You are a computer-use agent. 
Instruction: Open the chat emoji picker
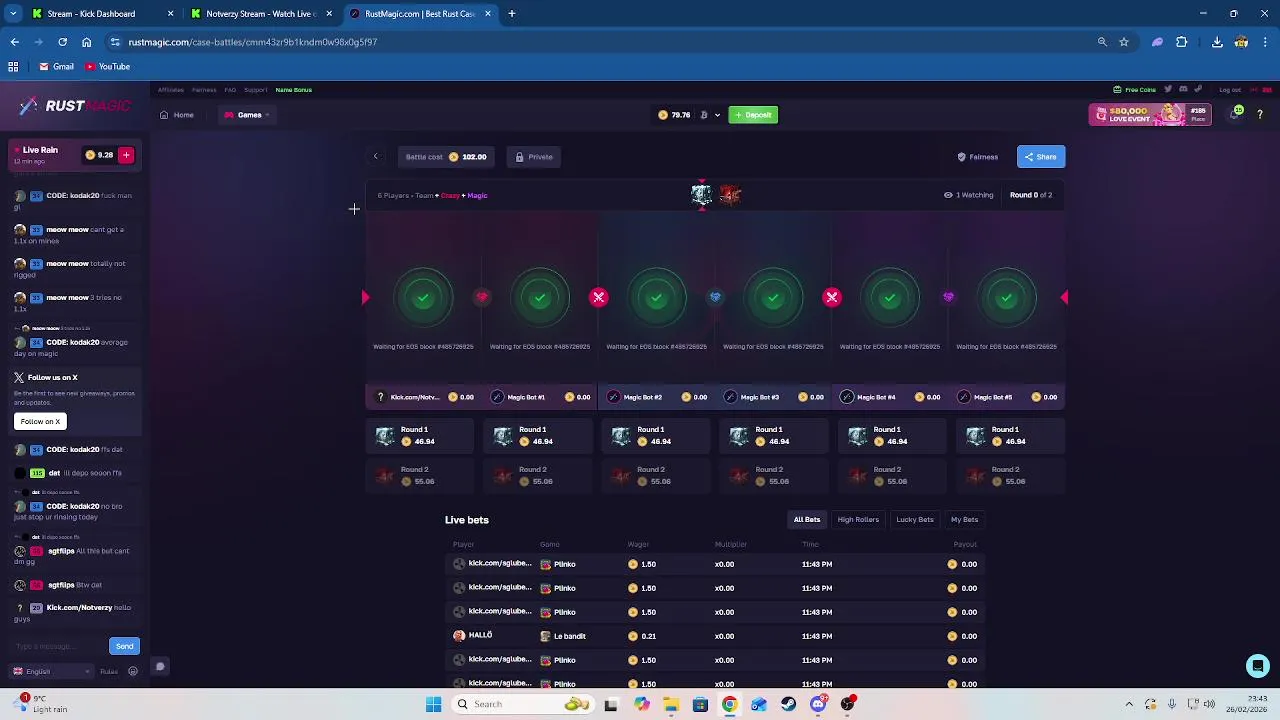[x=133, y=672]
